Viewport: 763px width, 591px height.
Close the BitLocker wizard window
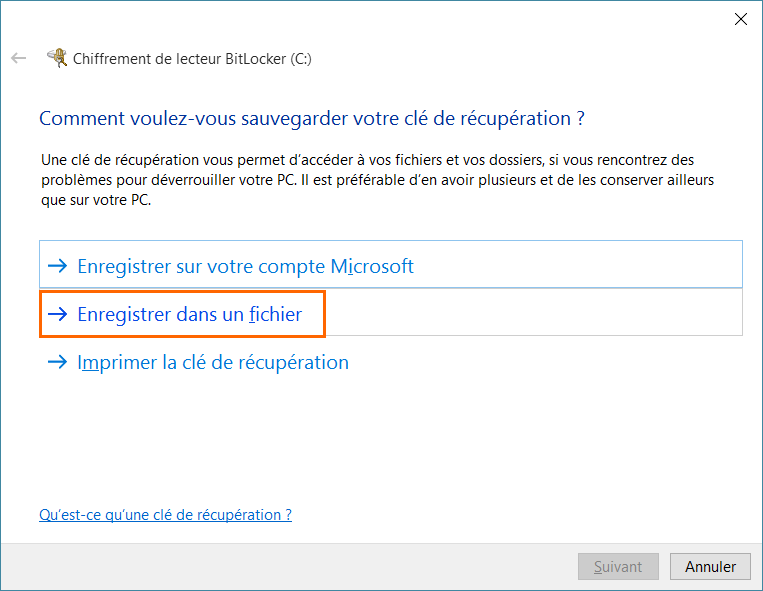pyautogui.click(x=740, y=18)
